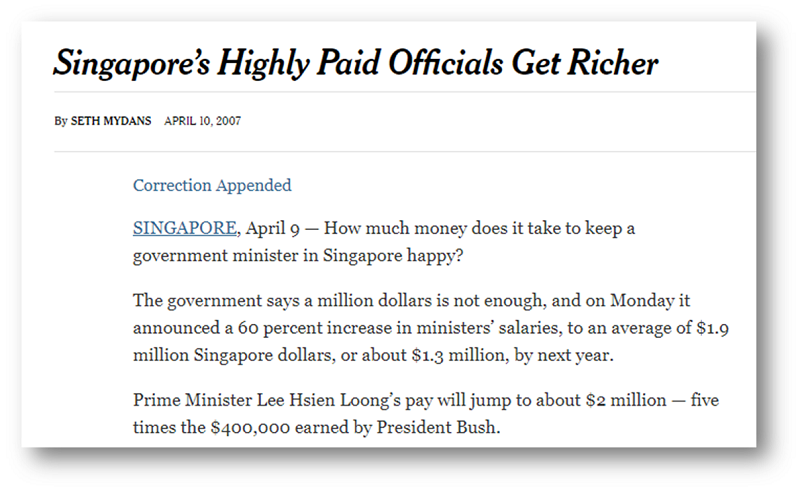Follow the SINGAPORE dateline hyperlink
This screenshot has height=491, width=800.
pos(185,228)
